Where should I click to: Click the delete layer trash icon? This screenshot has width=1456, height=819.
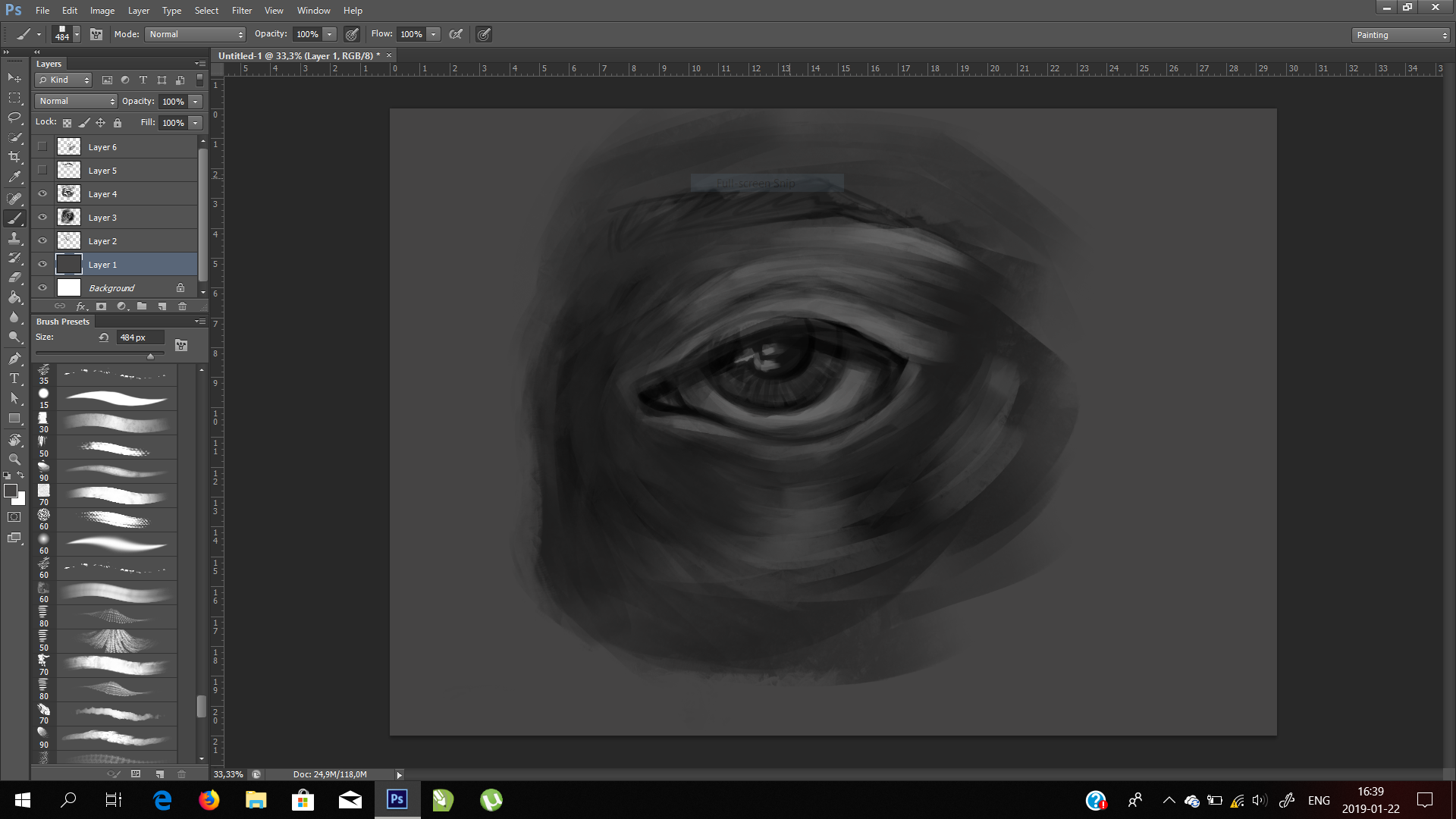point(182,306)
